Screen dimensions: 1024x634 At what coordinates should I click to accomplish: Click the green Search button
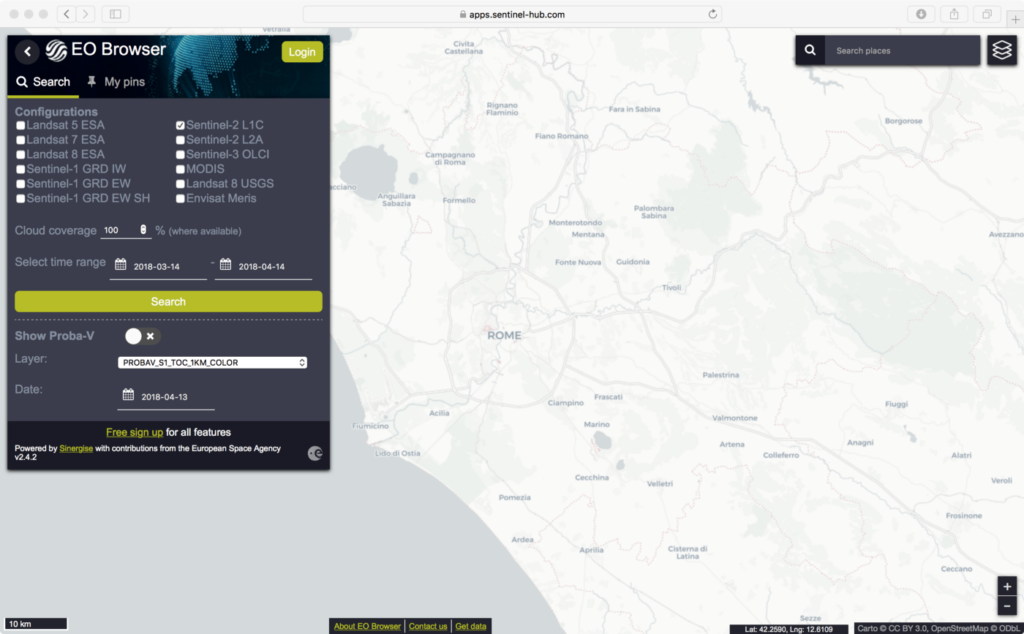tap(168, 302)
